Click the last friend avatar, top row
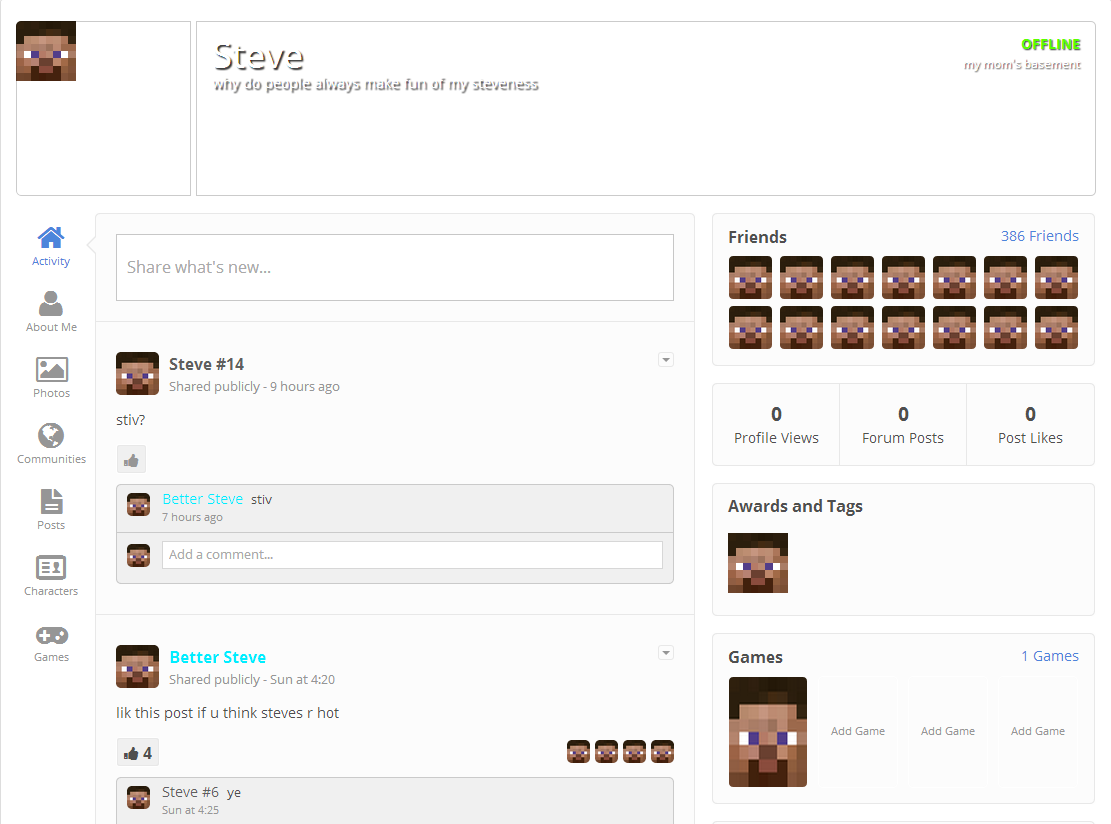1111x824 pixels. coord(1056,278)
